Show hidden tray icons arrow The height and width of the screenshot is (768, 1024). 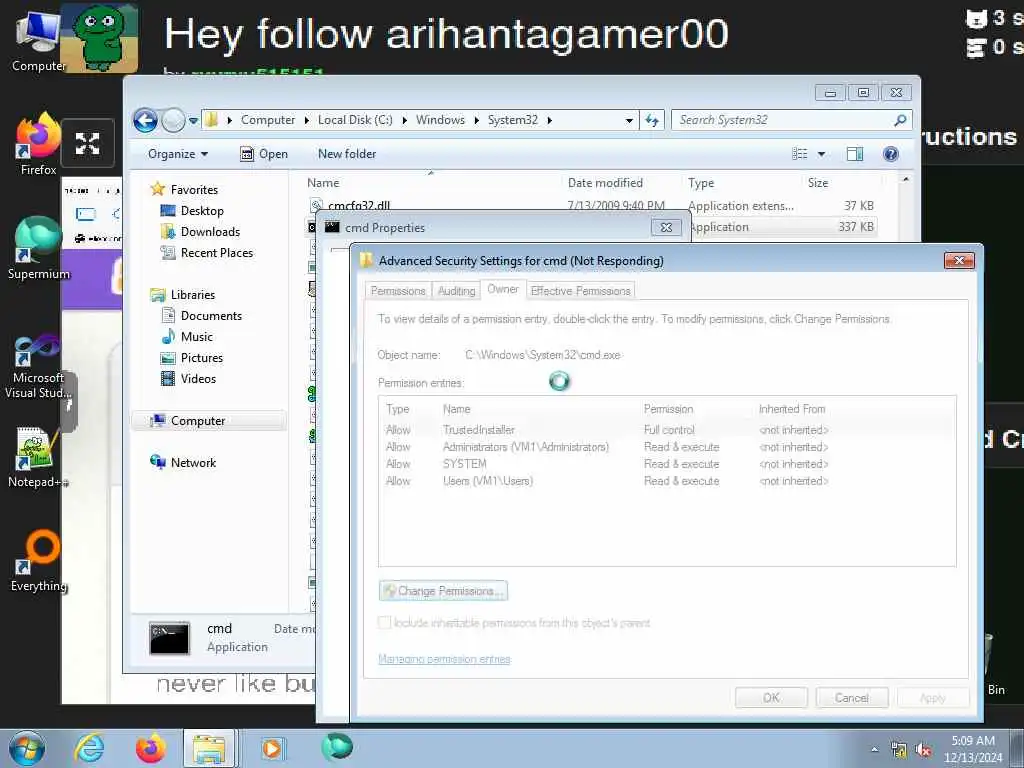pyautogui.click(x=874, y=750)
